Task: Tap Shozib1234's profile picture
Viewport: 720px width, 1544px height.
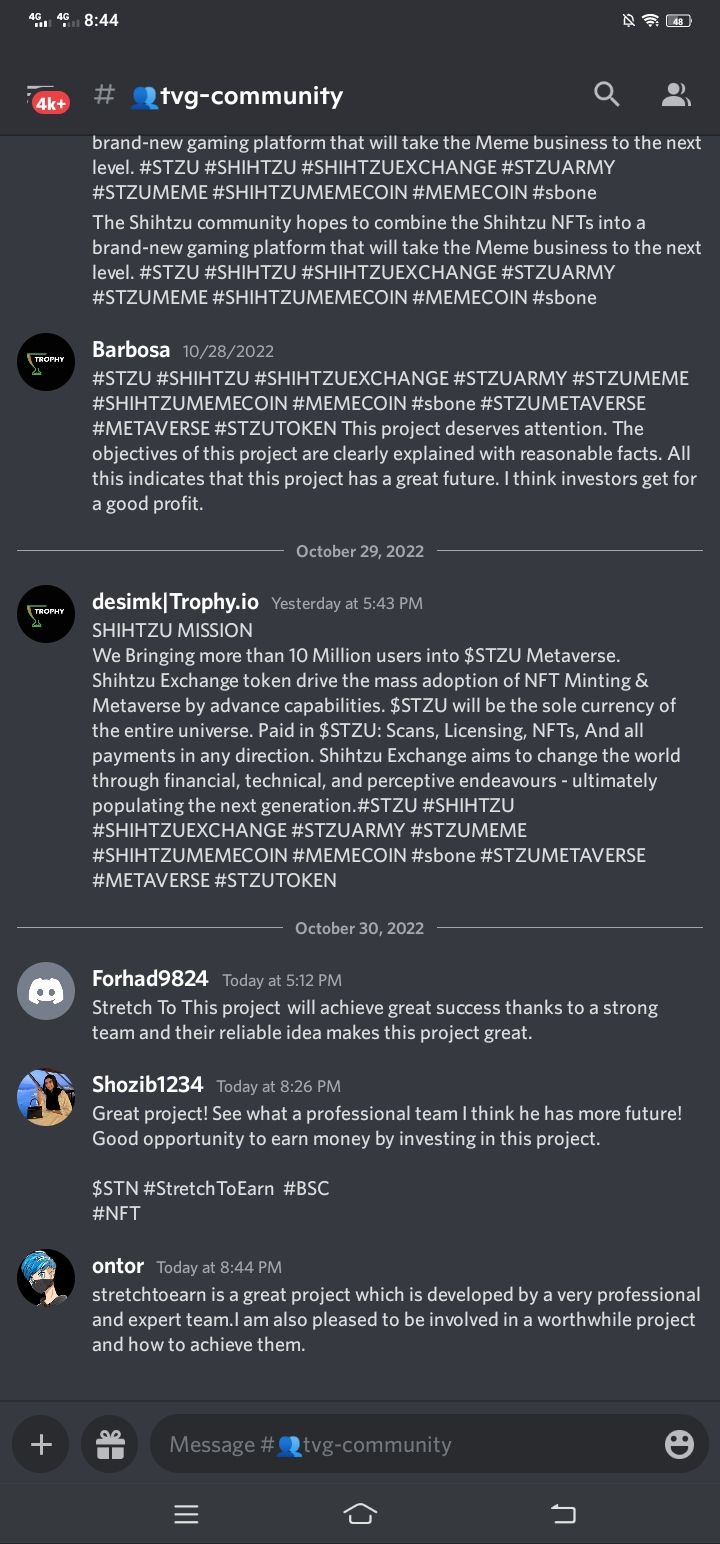Action: pos(46,1097)
